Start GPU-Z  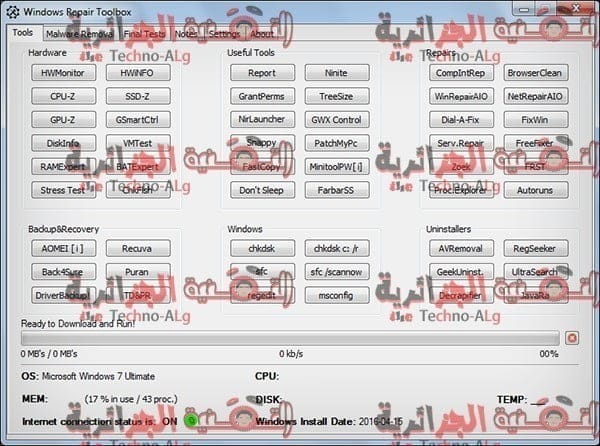click(64, 120)
